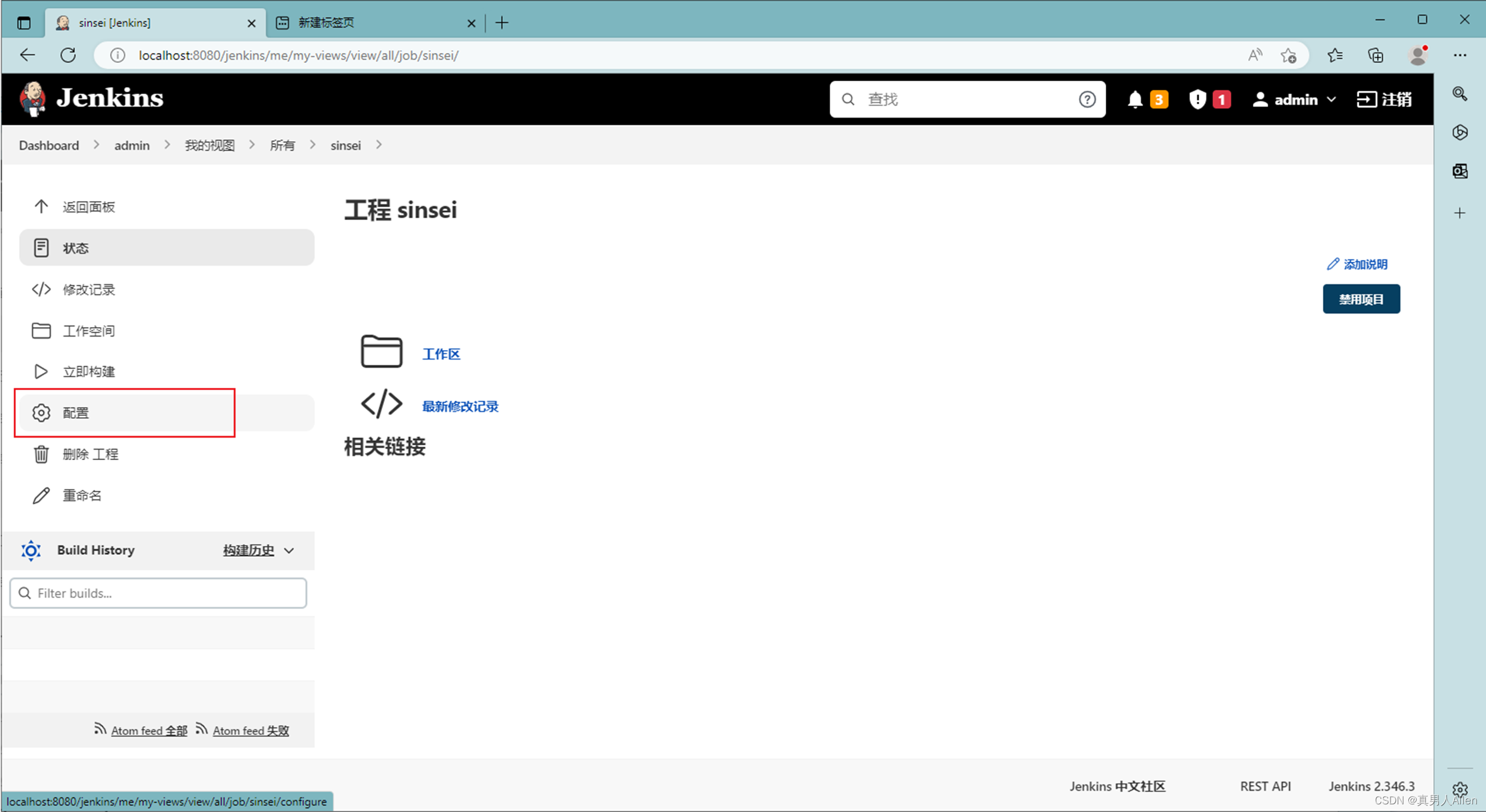Click the large workspace folder icon

coord(382,352)
